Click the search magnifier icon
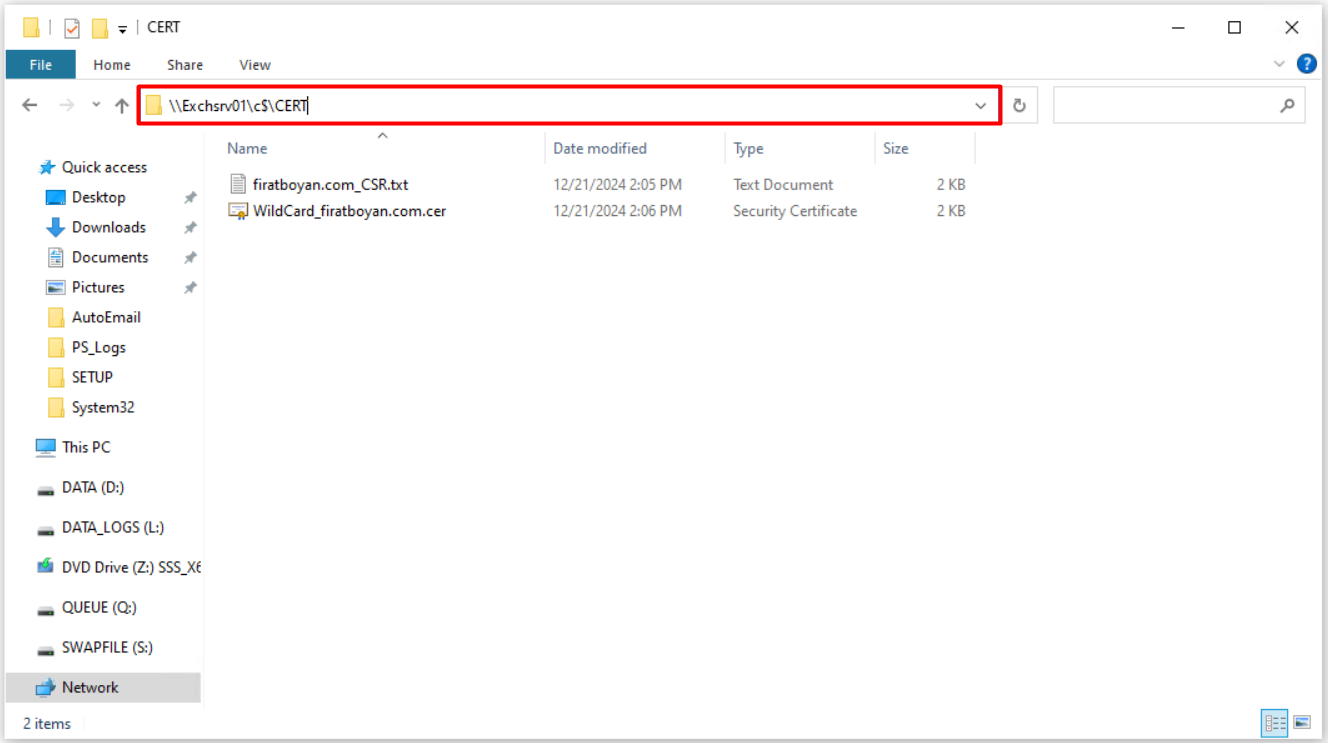The width and height of the screenshot is (1328, 743). pyautogui.click(x=1288, y=105)
